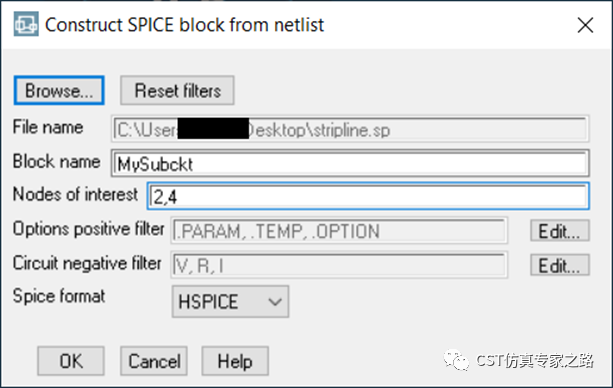This screenshot has width=613, height=388.
Task: Select the Circuit negative filter text box
Action: [339, 265]
